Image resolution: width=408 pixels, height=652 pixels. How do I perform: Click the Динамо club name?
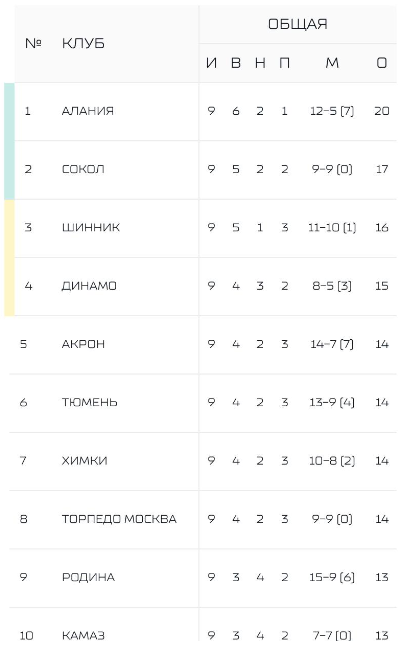(x=89, y=286)
